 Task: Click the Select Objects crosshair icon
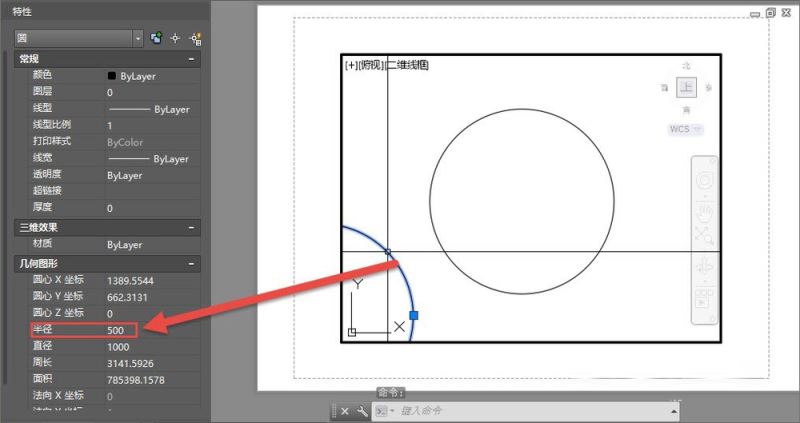tap(176, 38)
